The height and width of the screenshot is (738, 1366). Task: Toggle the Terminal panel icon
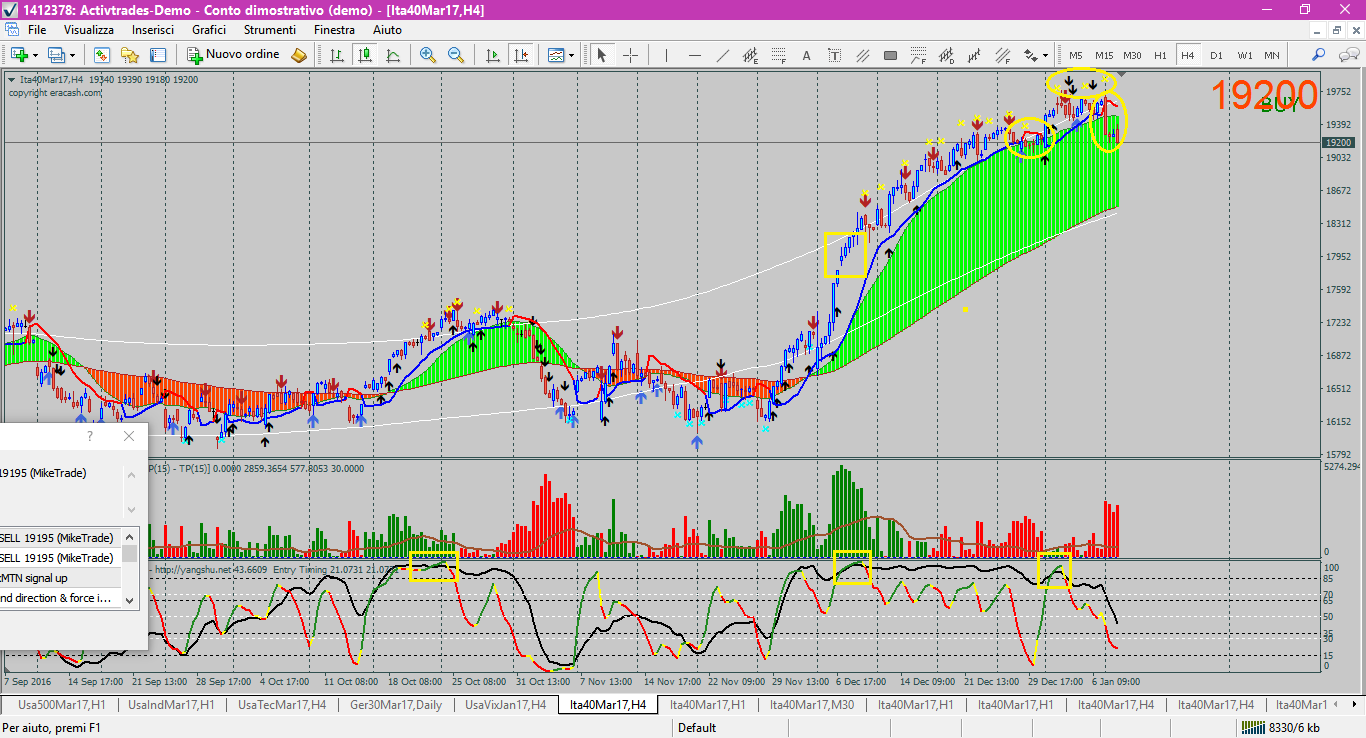157,55
